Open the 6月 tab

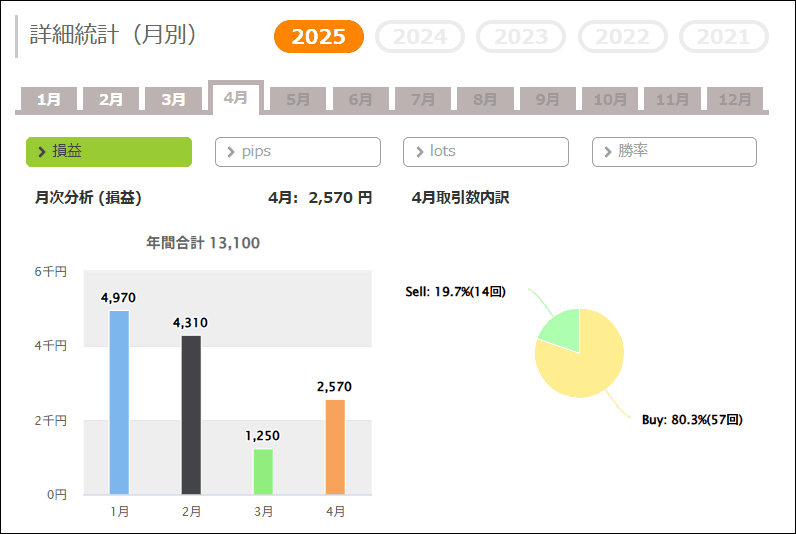coord(360,99)
